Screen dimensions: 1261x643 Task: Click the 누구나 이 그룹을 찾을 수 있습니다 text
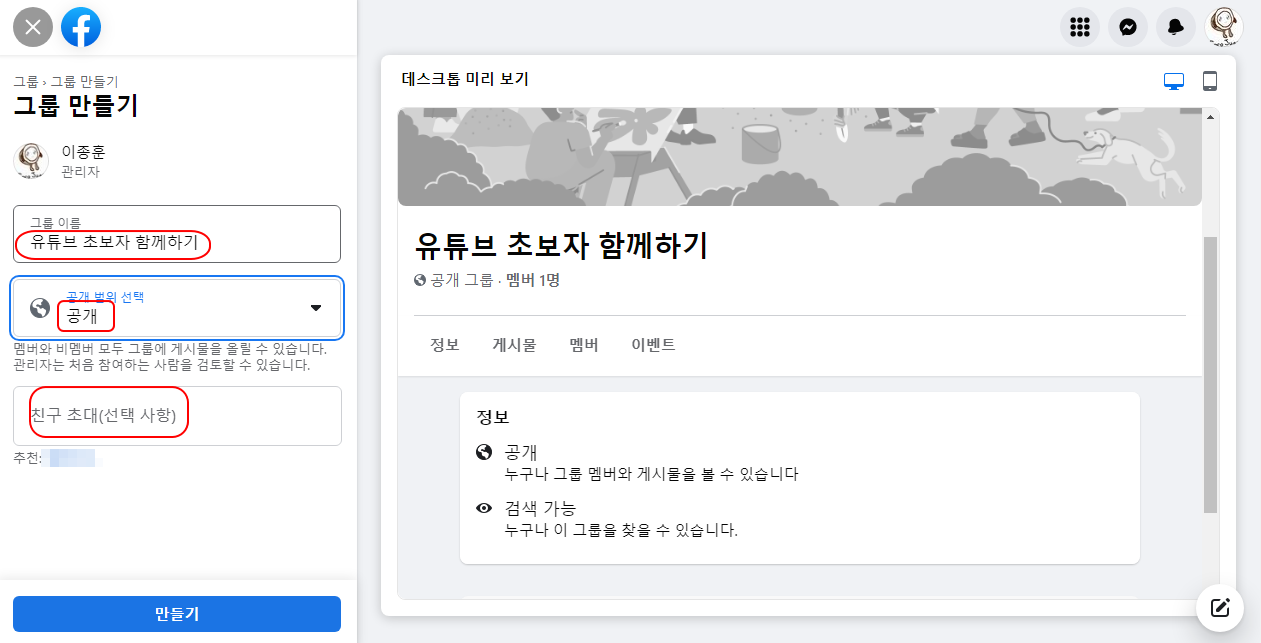pos(622,530)
